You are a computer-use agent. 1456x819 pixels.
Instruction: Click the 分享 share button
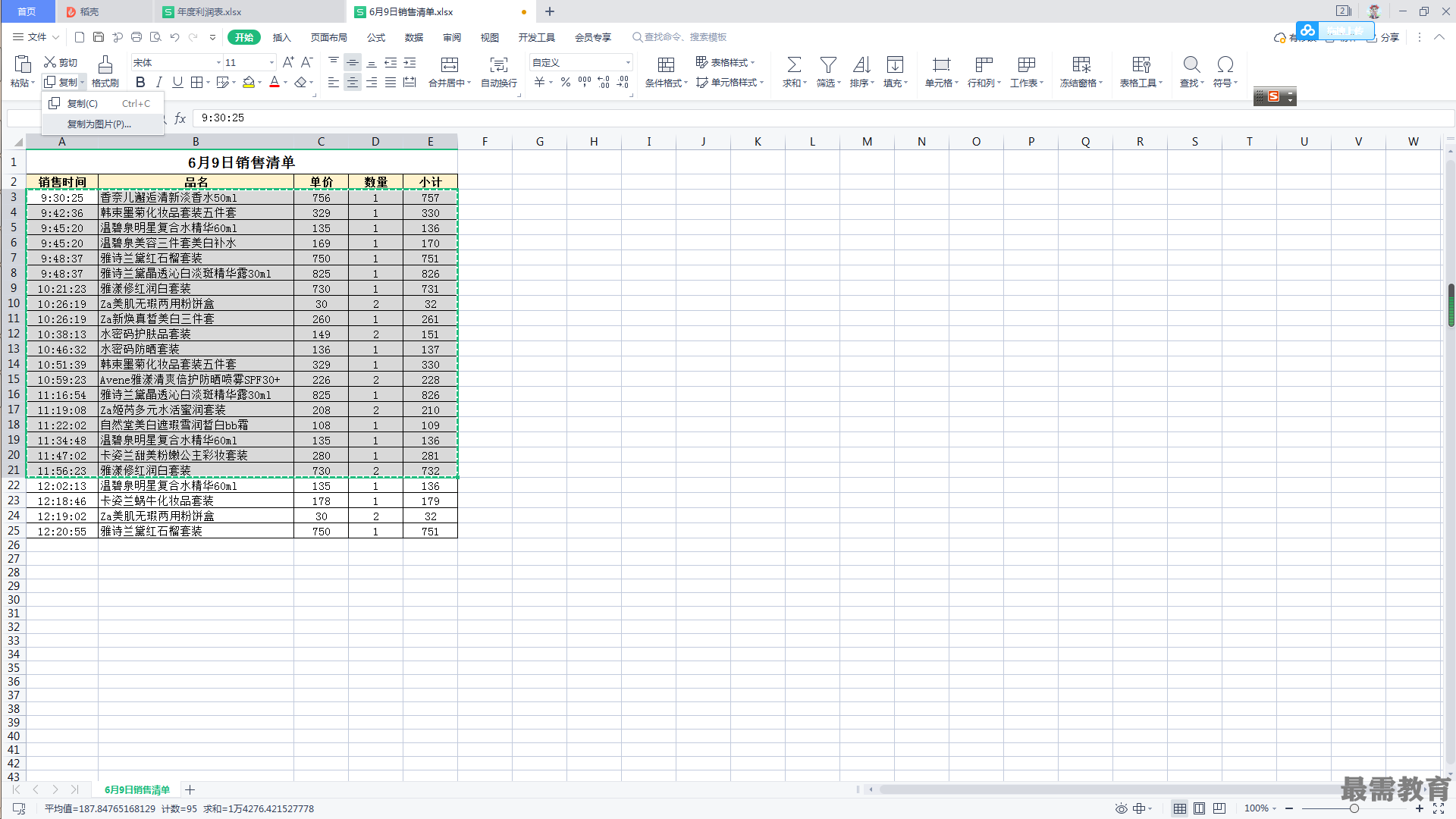1383,37
